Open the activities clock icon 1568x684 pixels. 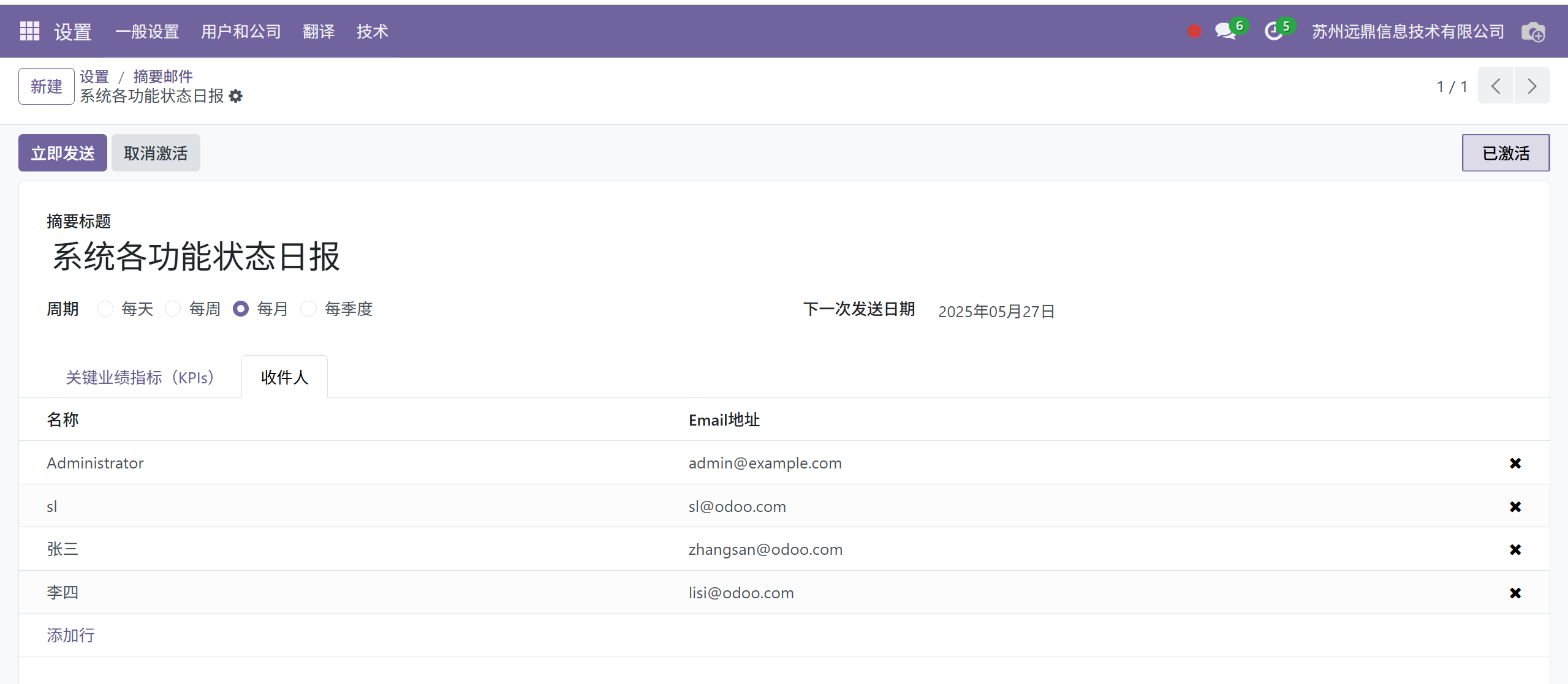1273,31
